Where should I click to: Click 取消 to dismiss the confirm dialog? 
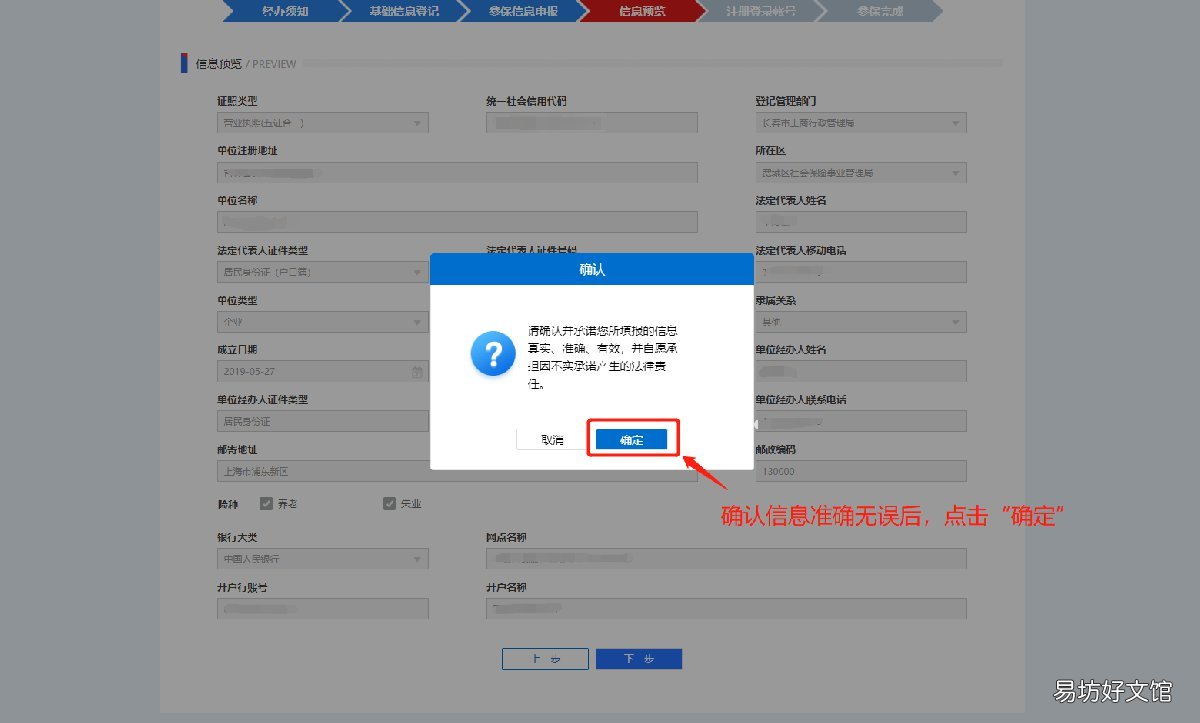552,440
